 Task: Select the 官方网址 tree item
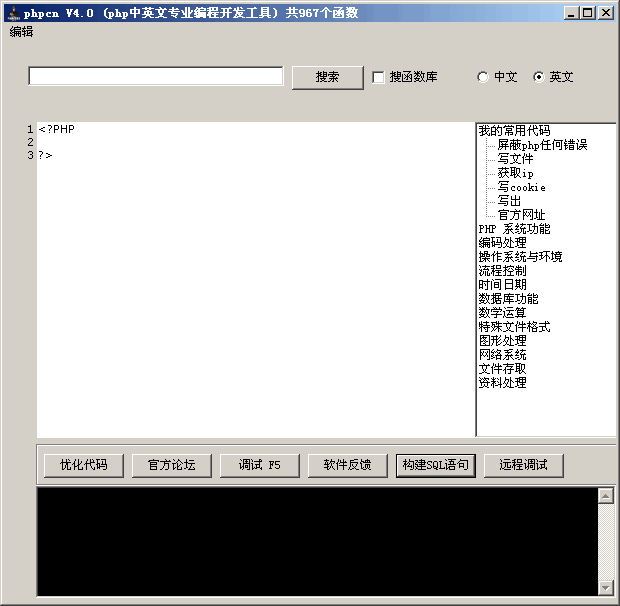coord(521,215)
